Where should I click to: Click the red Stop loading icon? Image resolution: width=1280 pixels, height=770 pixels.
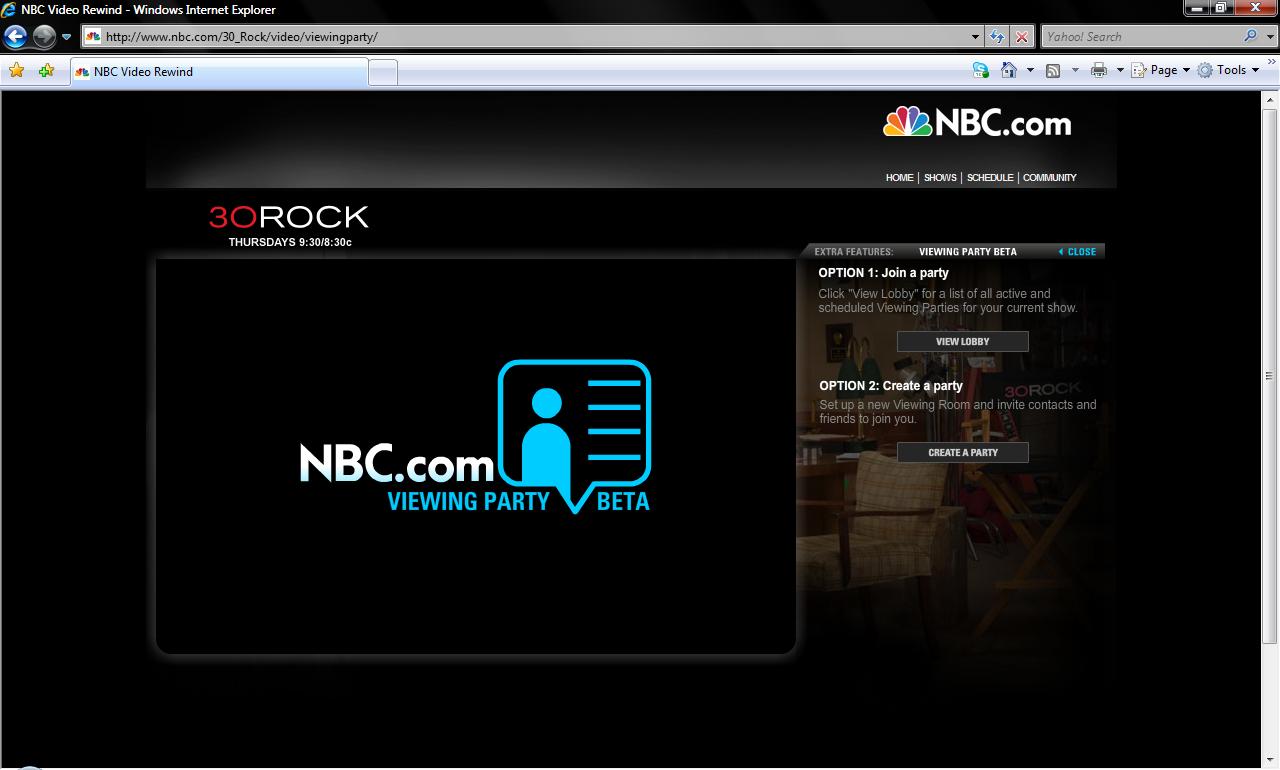click(x=1021, y=37)
